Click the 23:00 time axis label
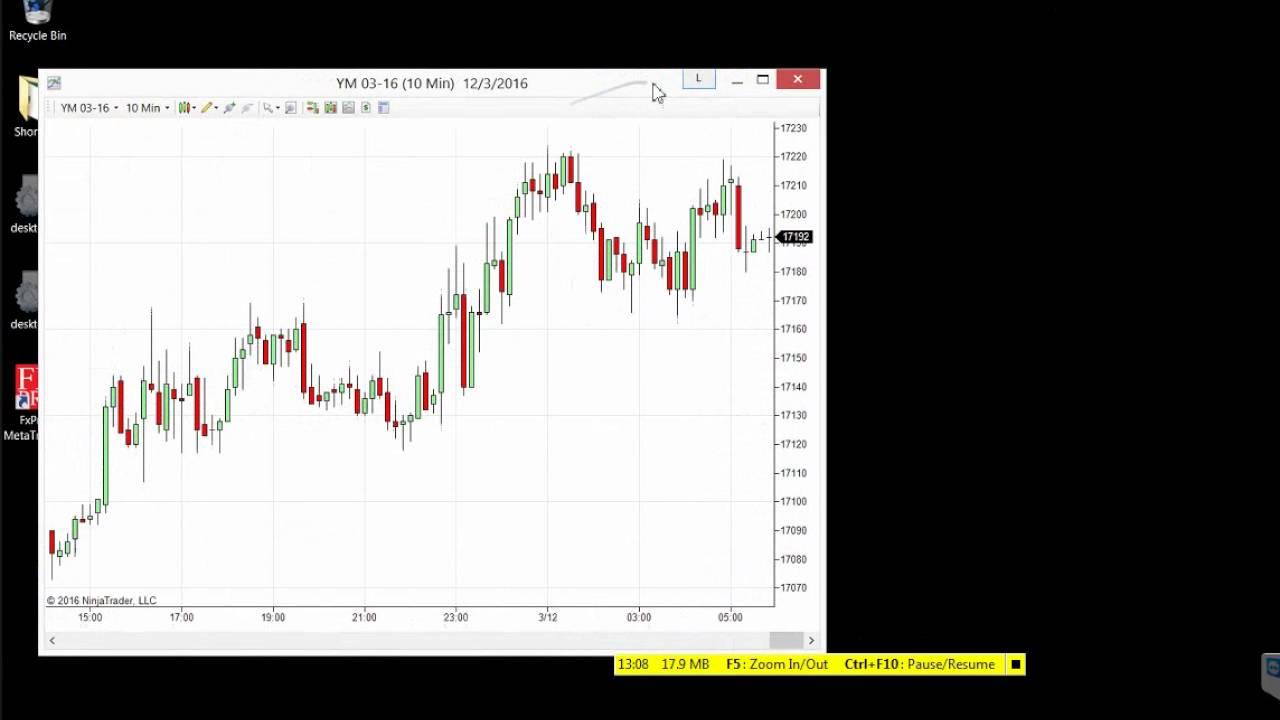 [x=456, y=618]
